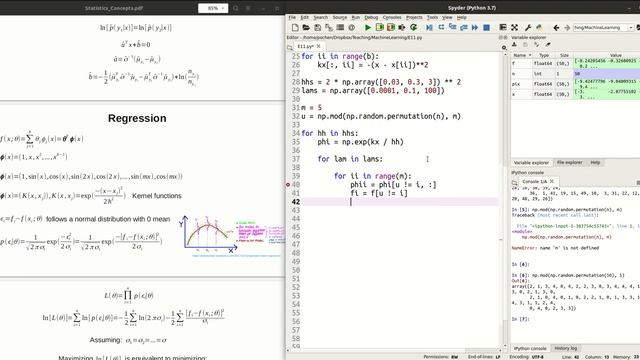Select the Variable explorer tab
This screenshot has height=360, width=640.
531,162
